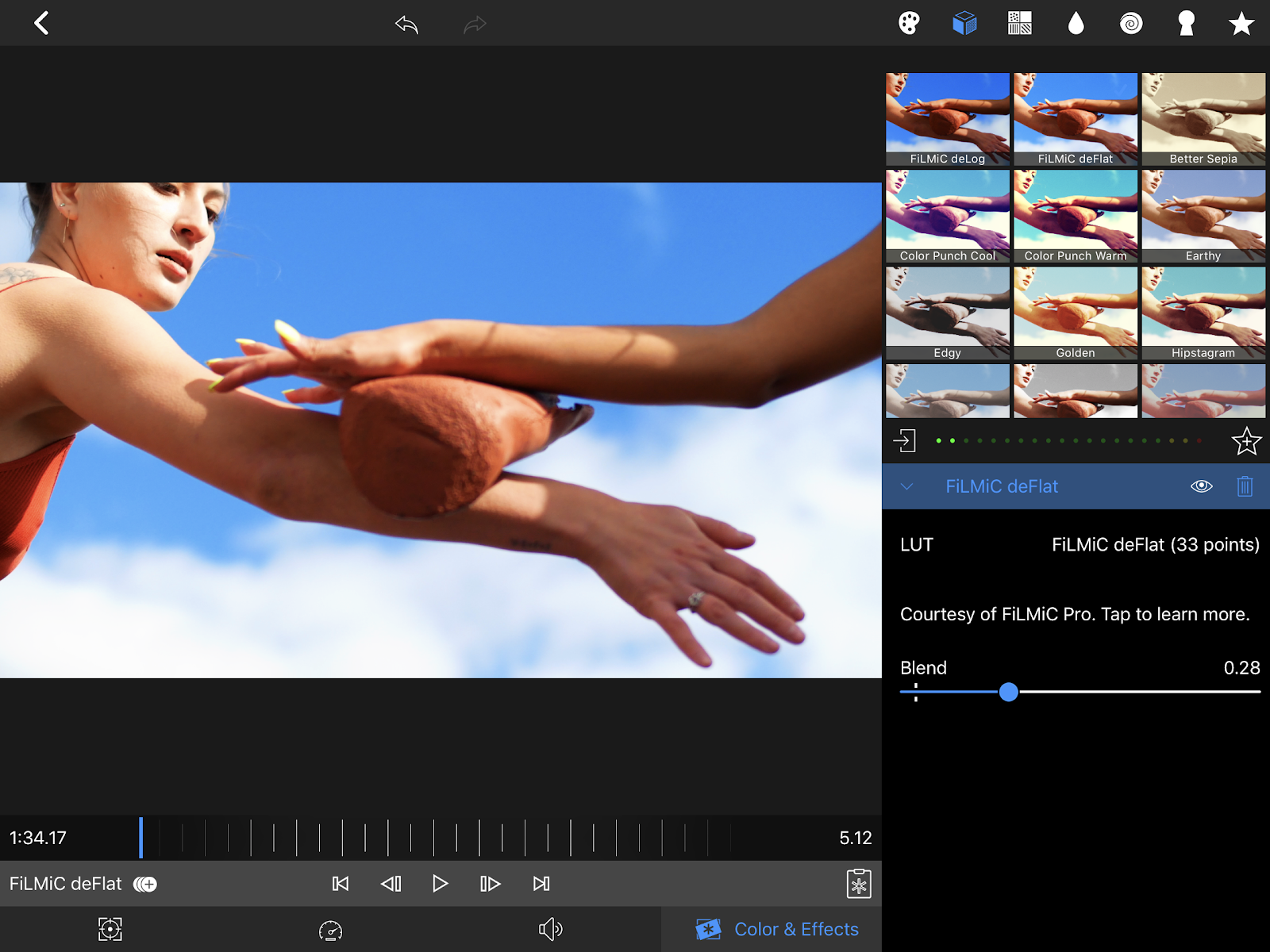Jump to the end of the clip

(x=541, y=884)
